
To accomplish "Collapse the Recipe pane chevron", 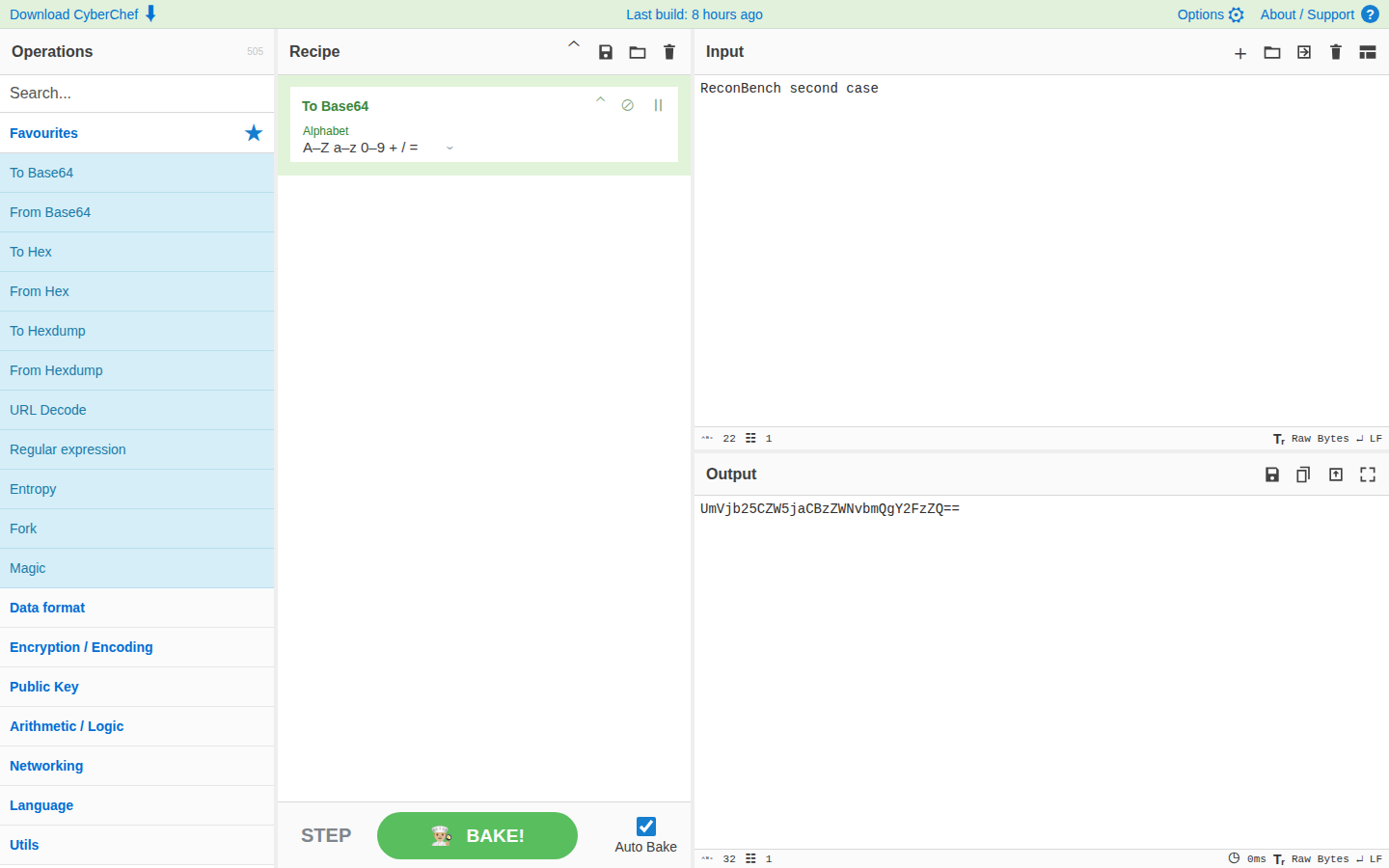I will (574, 44).
